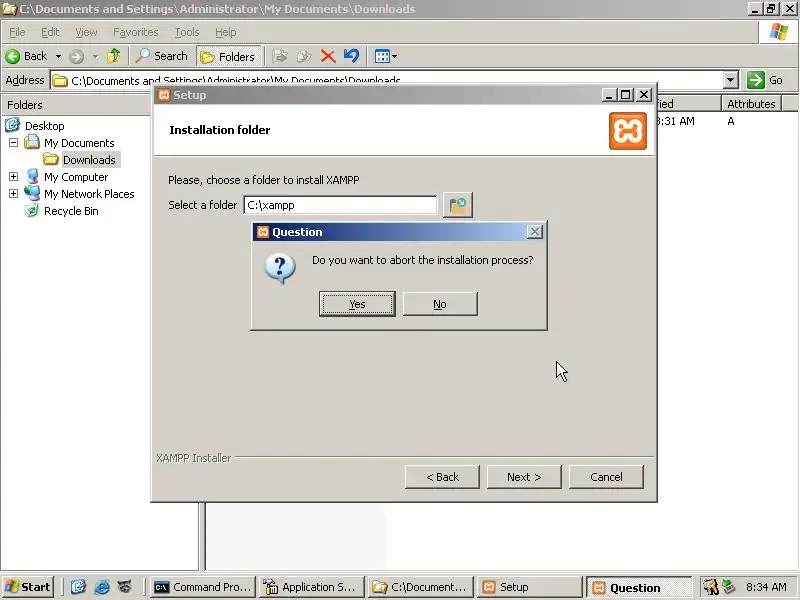Click the 8:34 AM taskbar clock

pos(766,587)
